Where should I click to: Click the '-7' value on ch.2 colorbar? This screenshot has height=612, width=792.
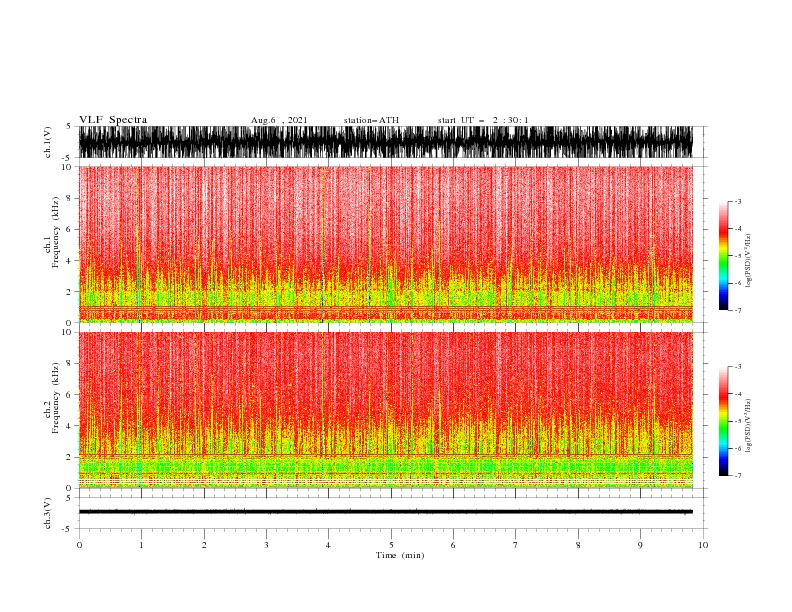tap(737, 475)
